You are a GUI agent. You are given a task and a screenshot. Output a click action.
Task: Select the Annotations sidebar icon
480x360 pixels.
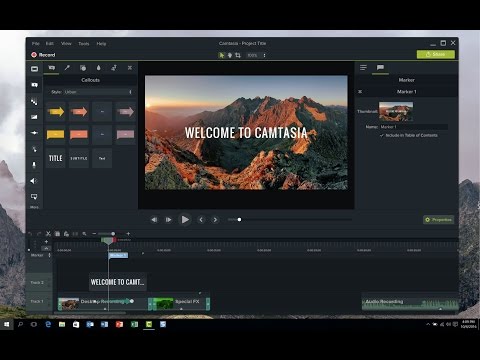[x=34, y=85]
